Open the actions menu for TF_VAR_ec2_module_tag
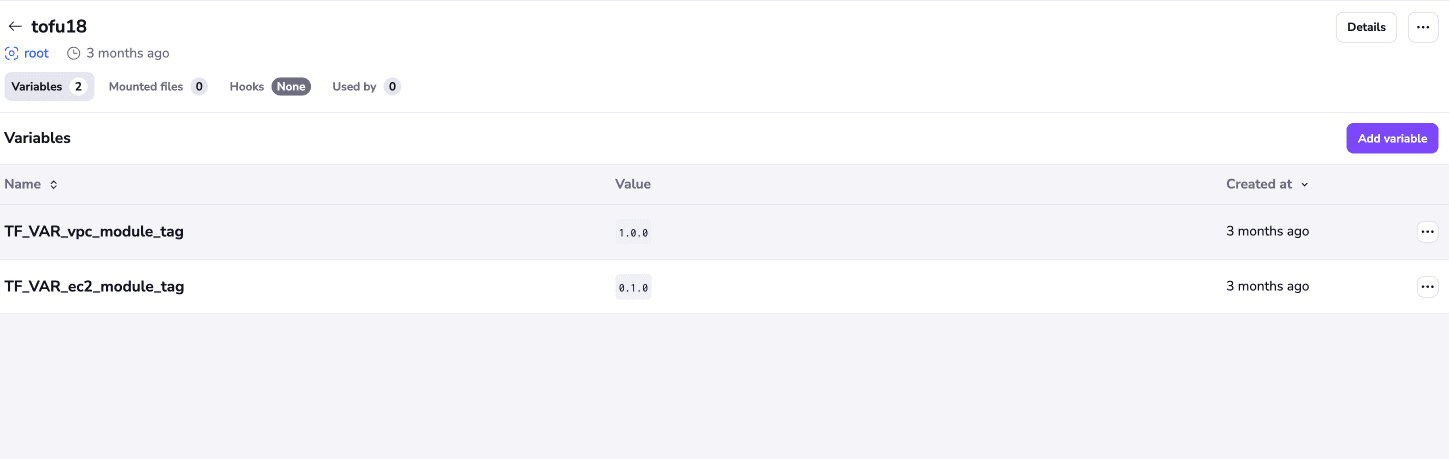The height and width of the screenshot is (459, 1449). pos(1427,287)
